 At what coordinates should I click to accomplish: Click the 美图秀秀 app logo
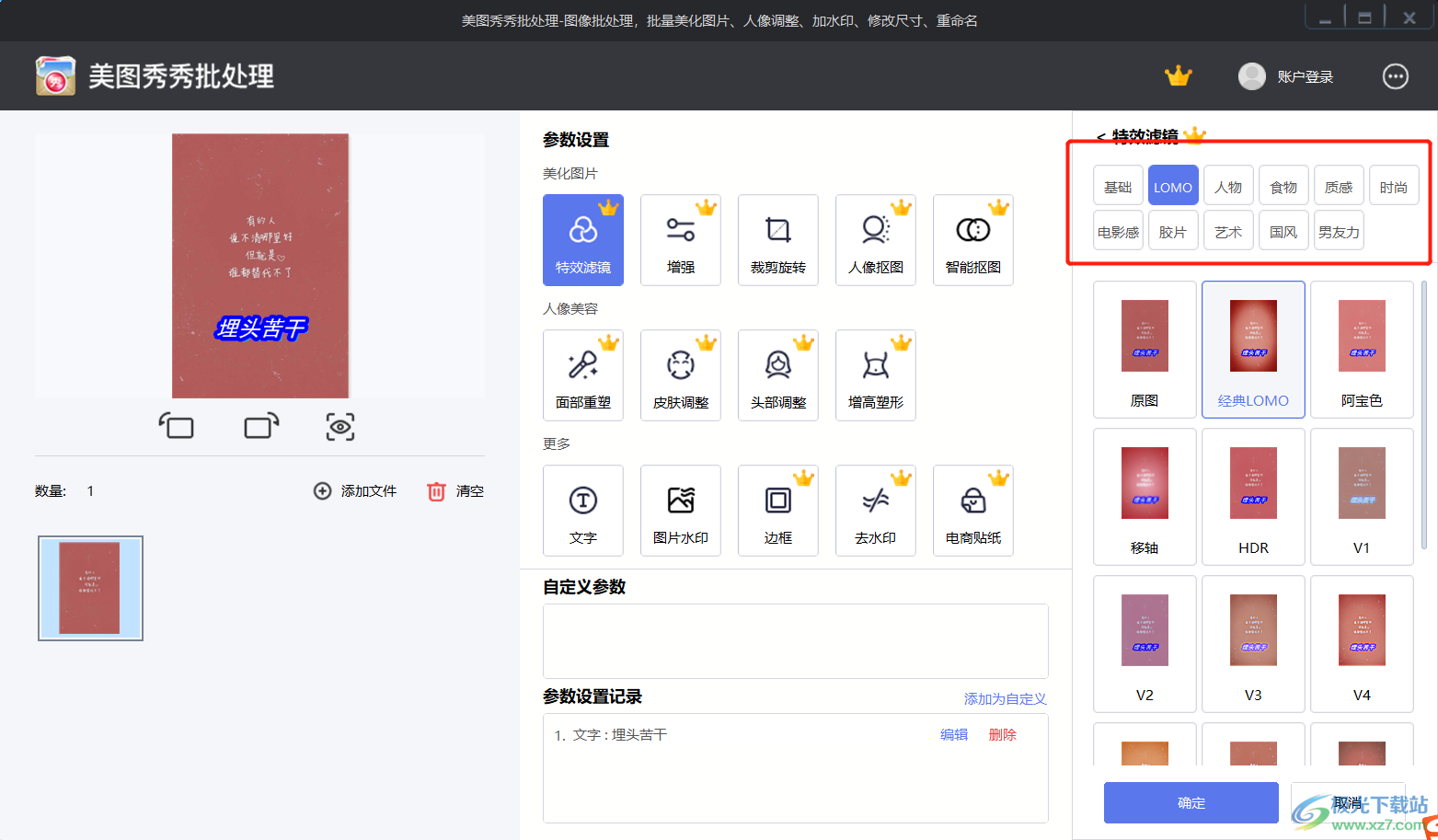tap(56, 75)
